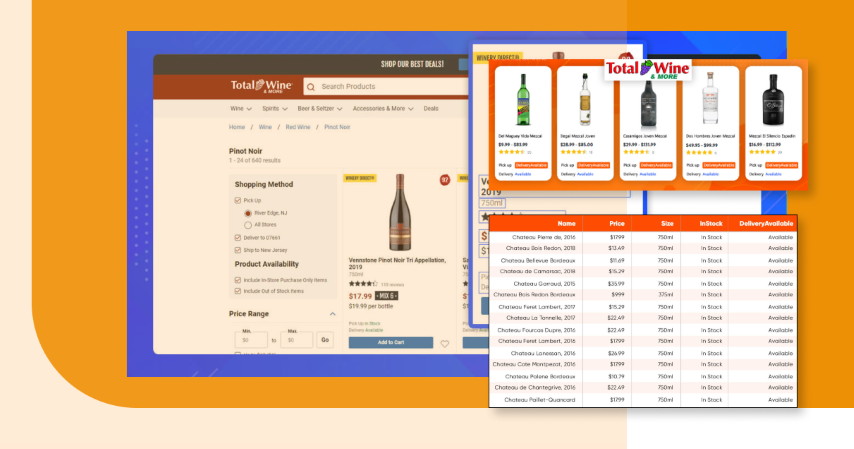Click the Chateau Pierre de, 2016 table row
Viewport: 854px width, 449px height.
[x=643, y=237]
